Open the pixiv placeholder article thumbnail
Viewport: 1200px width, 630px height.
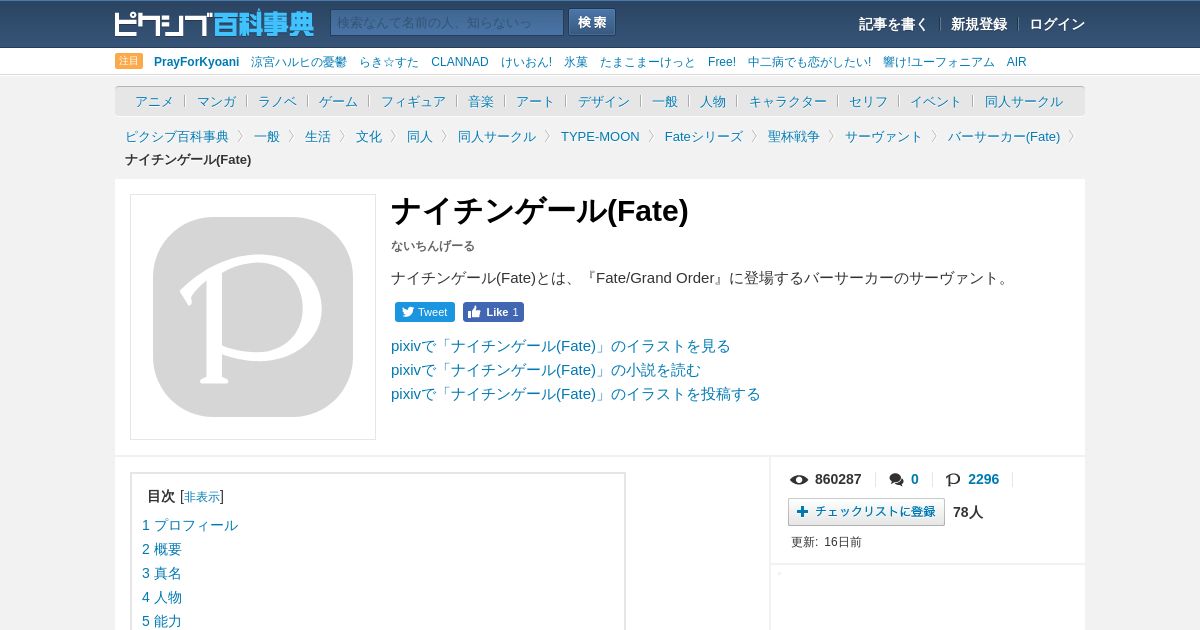[x=253, y=317]
